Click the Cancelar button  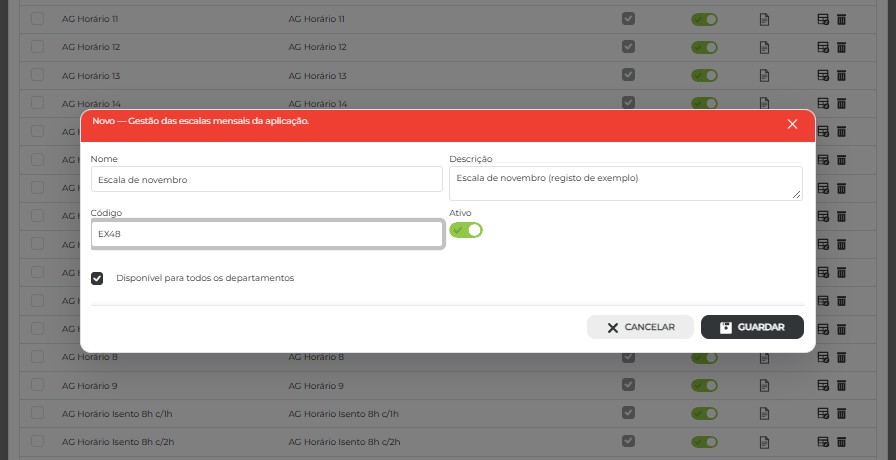pyautogui.click(x=640, y=327)
